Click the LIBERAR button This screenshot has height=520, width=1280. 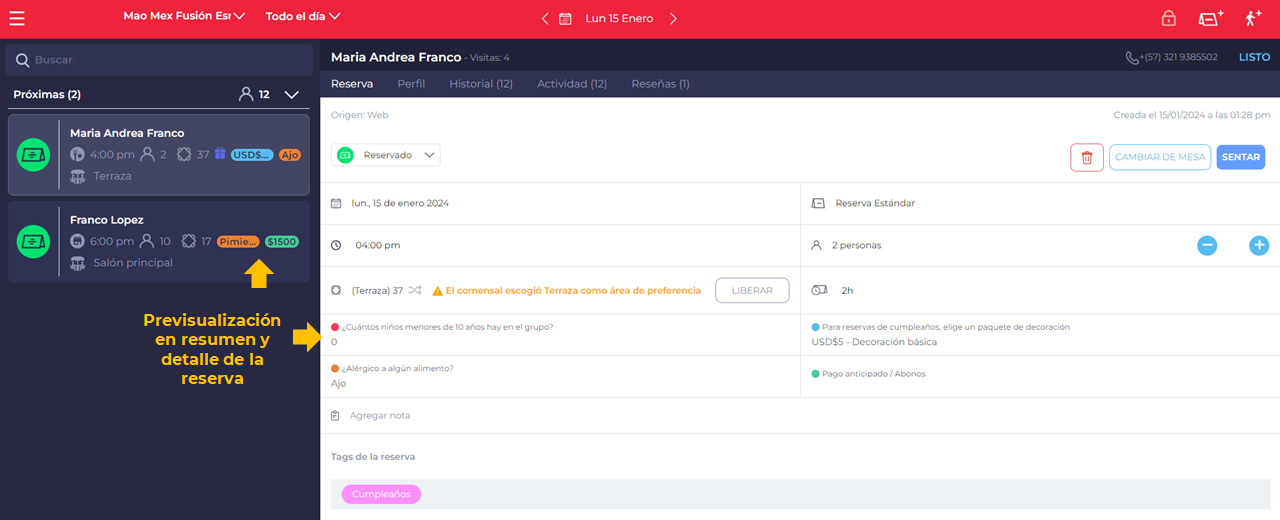click(x=752, y=290)
